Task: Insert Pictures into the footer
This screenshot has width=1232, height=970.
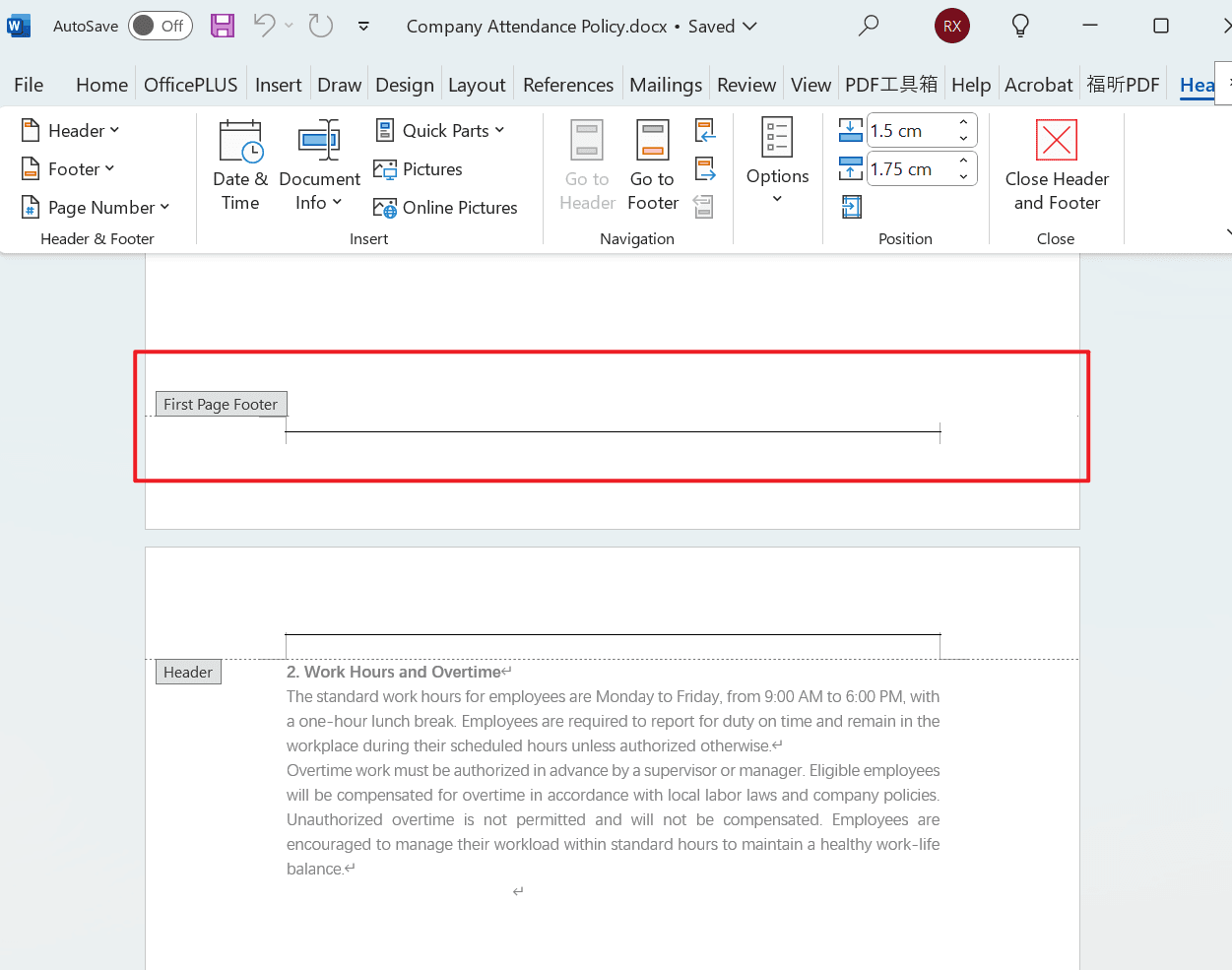Action: click(x=419, y=168)
